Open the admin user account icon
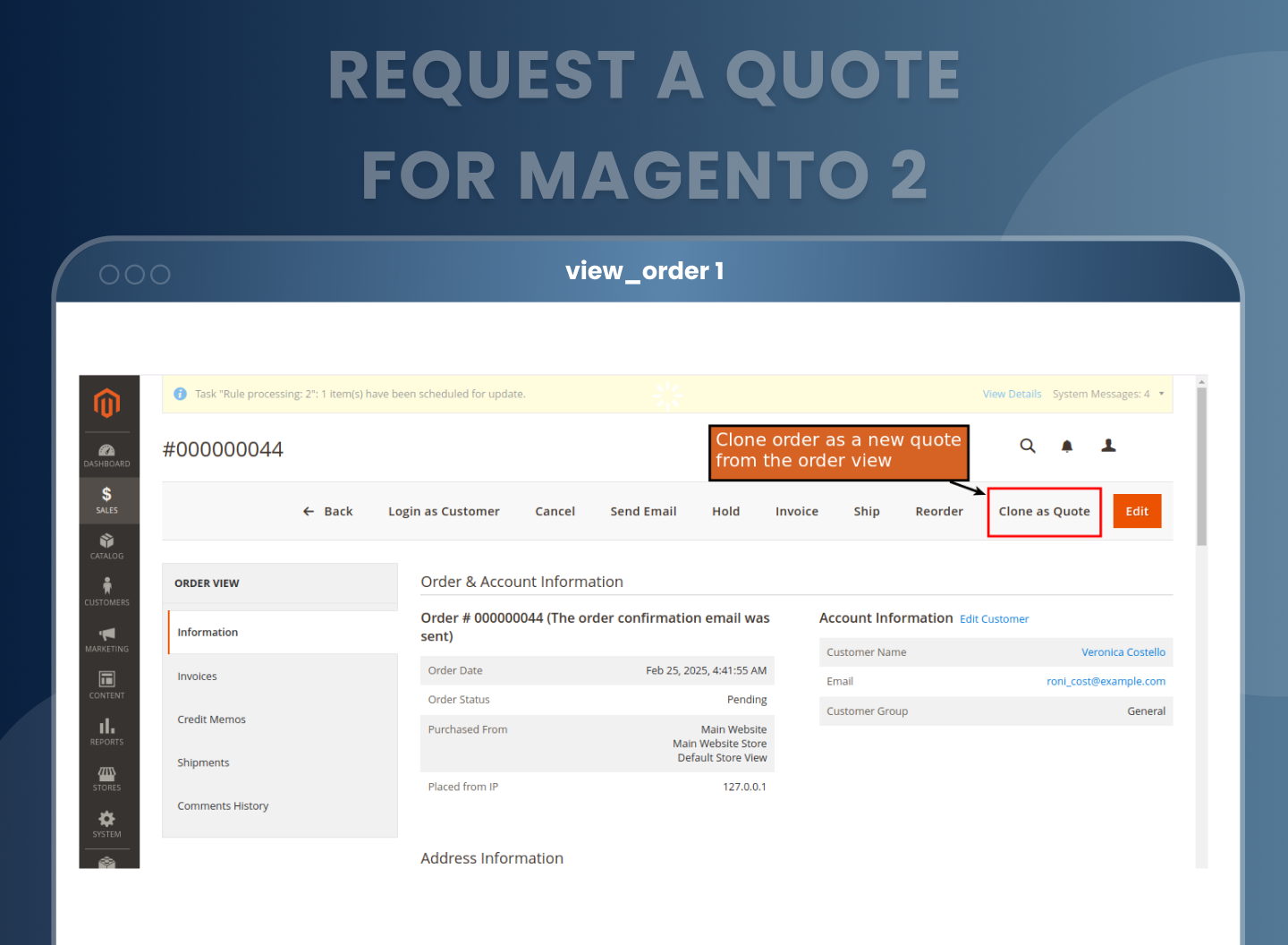Viewport: 1288px width, 945px height. point(1108,446)
